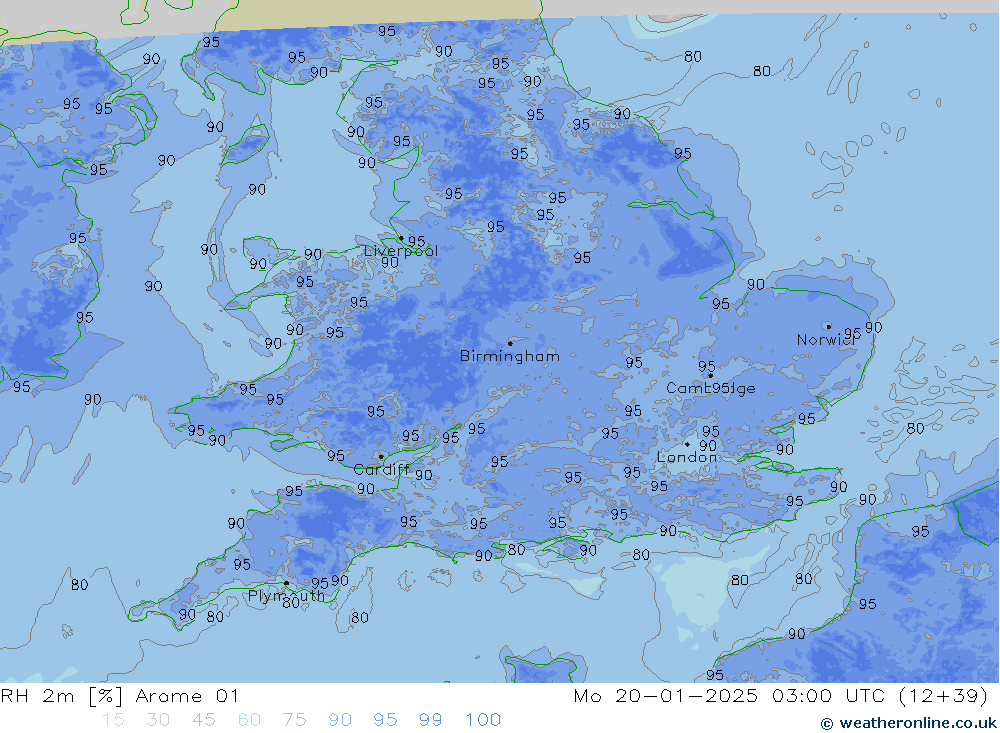This screenshot has width=1000, height=733.
Task: Click the forecast date 'Mo 20-01-2025 03:00 UTC'
Action: click(729, 695)
